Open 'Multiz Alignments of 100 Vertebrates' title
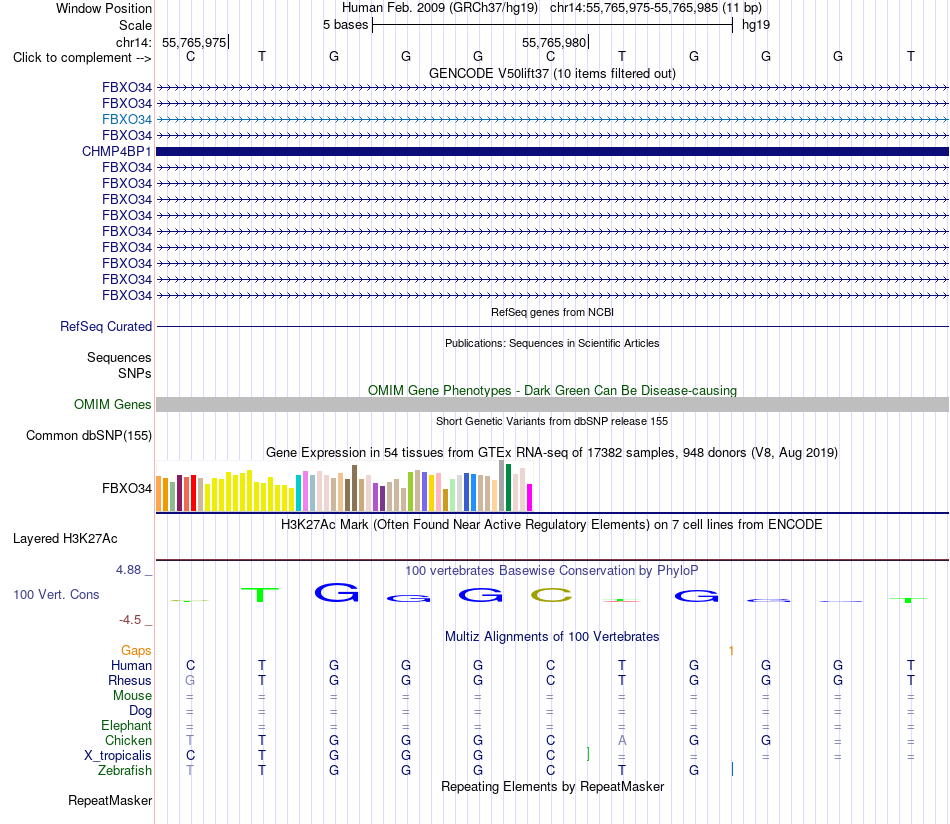Viewport: 950px width, 824px height. (x=552, y=637)
